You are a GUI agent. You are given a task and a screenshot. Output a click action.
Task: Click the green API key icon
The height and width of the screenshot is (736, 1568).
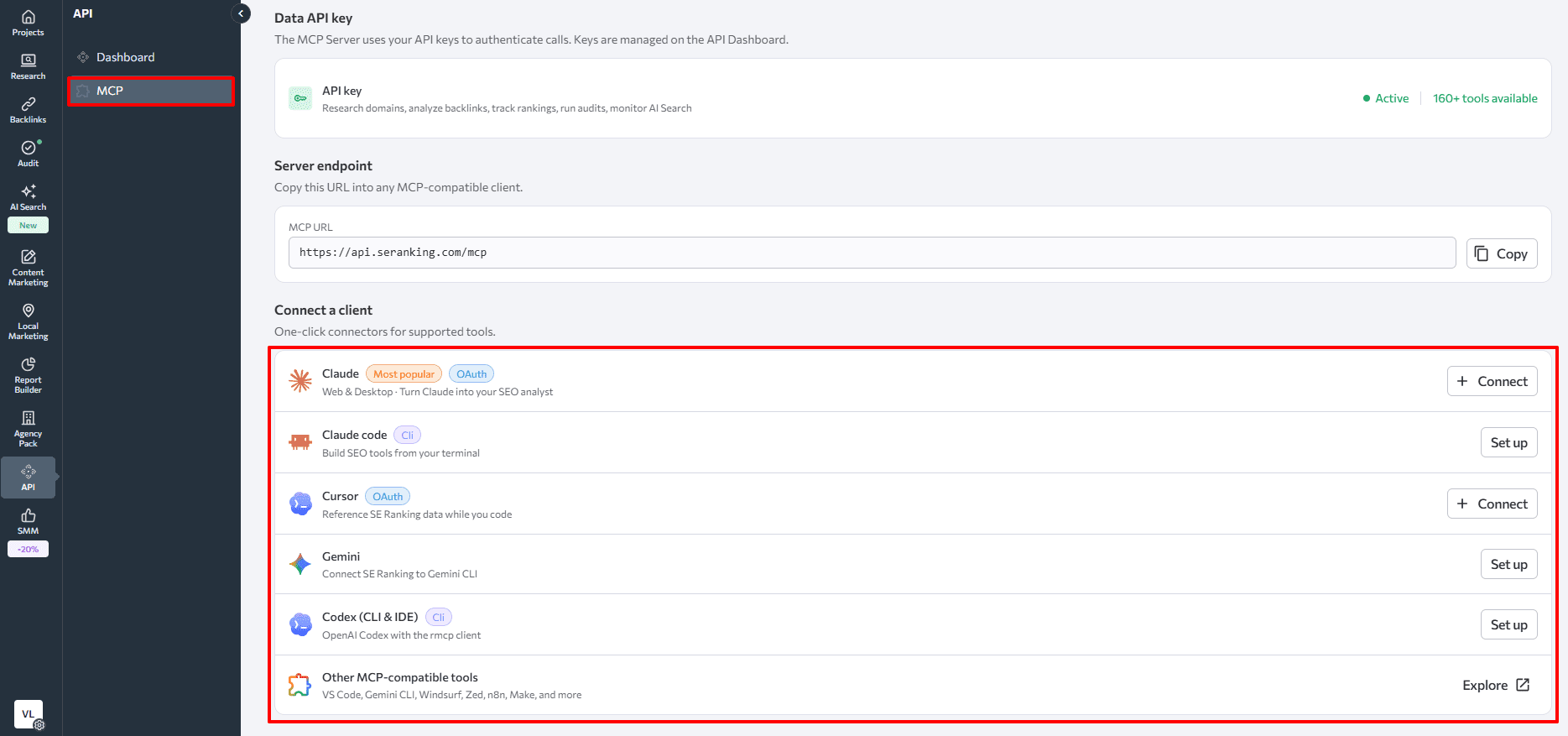300,98
